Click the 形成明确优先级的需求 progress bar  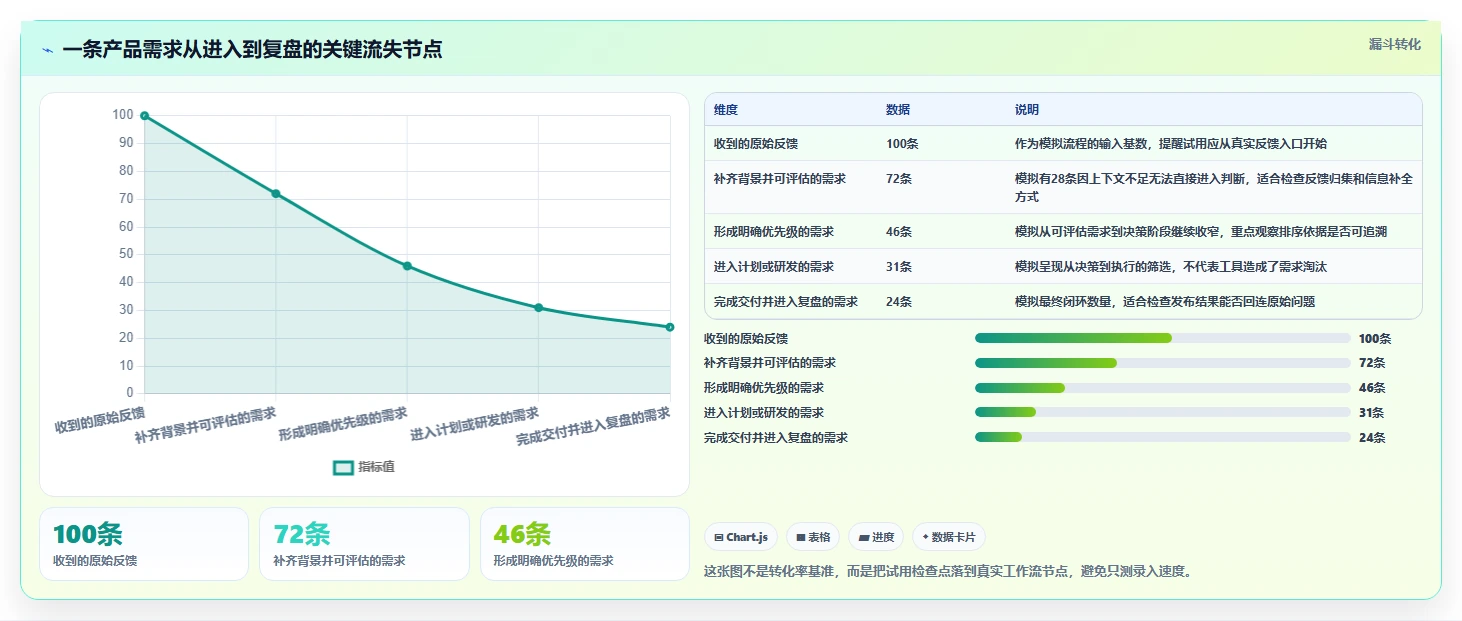1163,388
